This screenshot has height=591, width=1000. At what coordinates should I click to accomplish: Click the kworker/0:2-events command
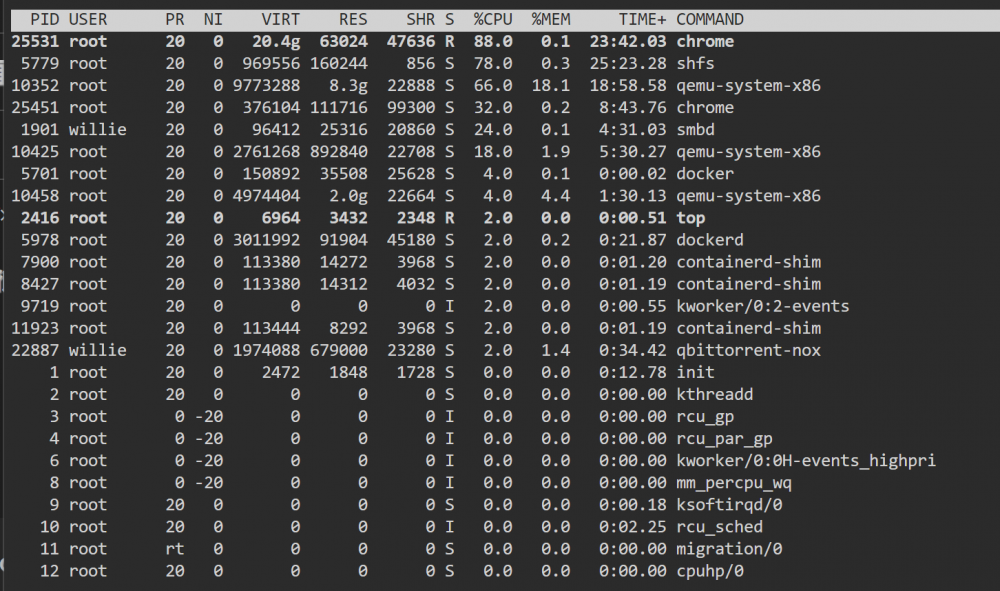coord(763,306)
